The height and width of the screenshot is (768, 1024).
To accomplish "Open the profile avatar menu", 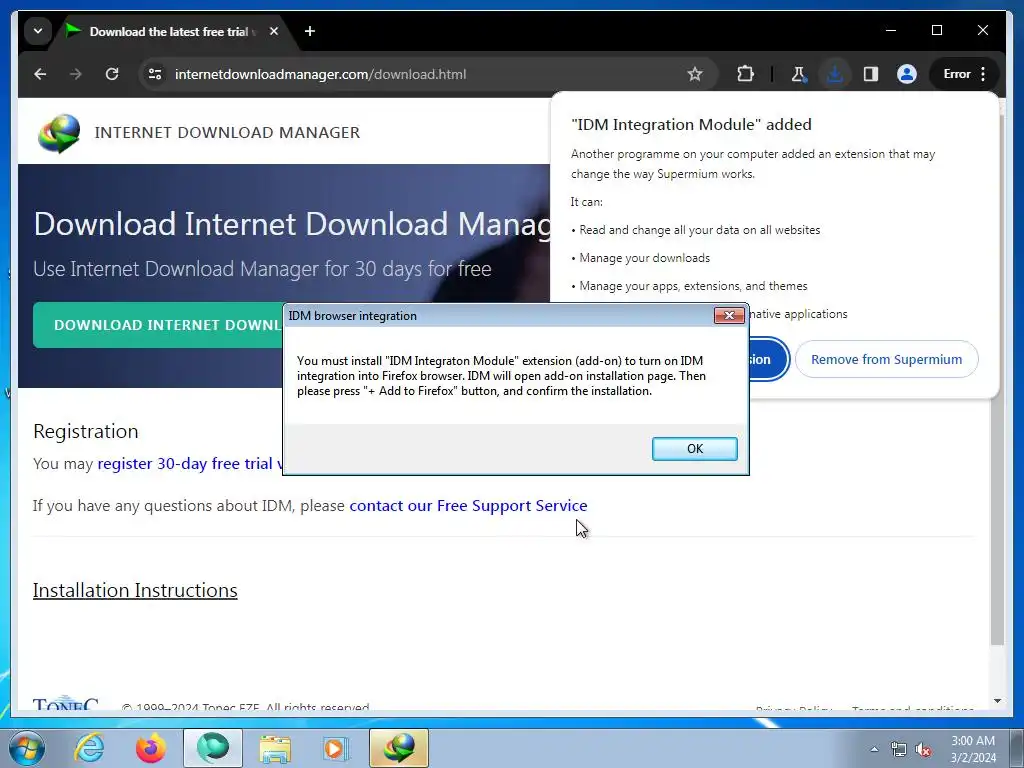I will [906, 74].
